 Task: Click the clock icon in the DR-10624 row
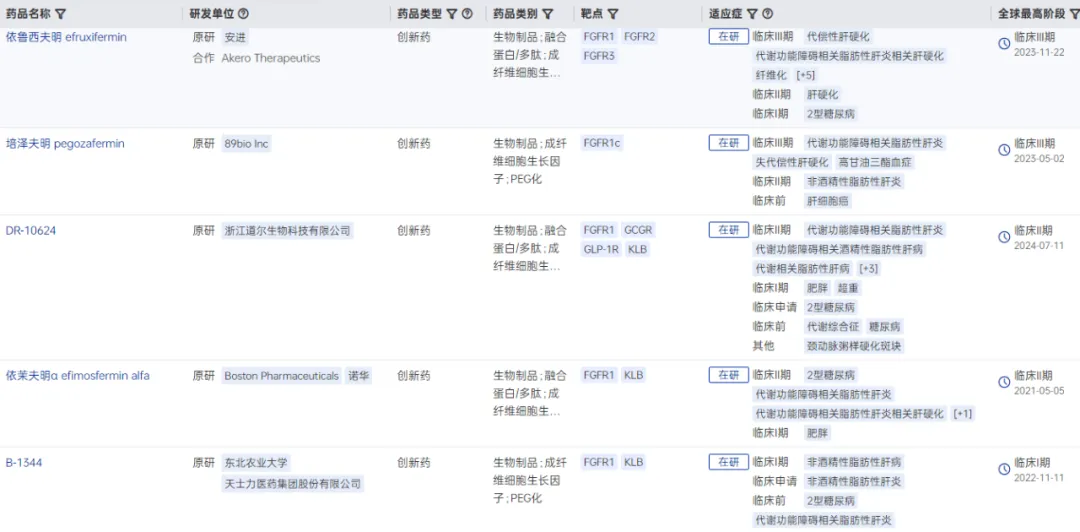(x=1004, y=237)
